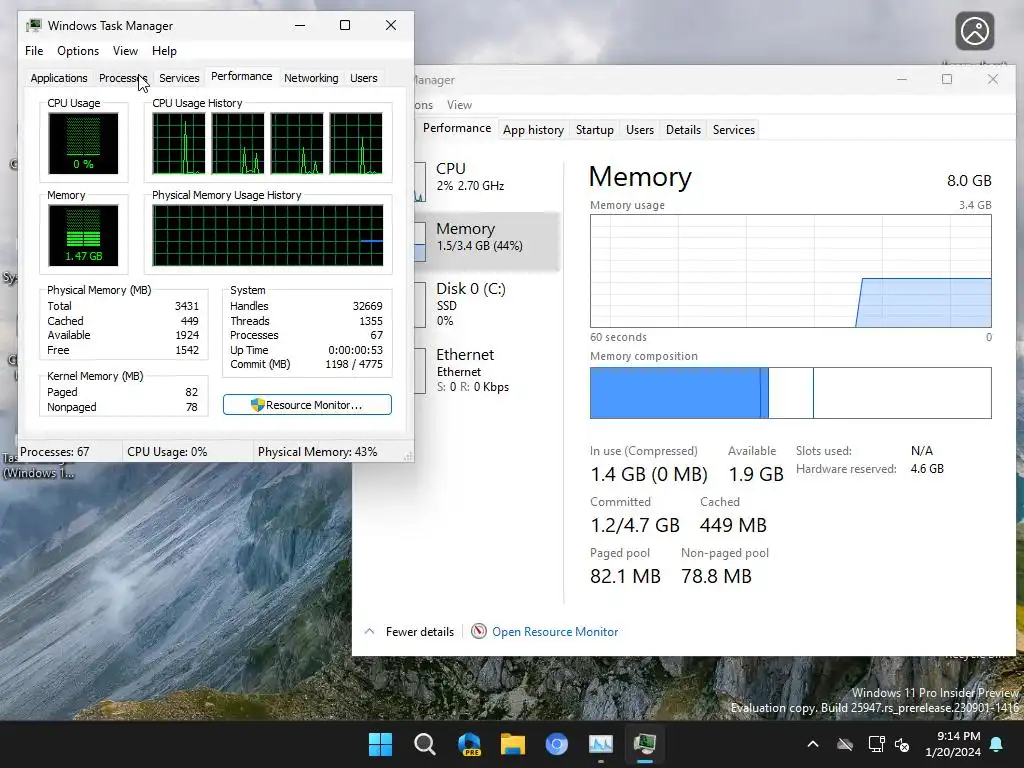Open the network status tray icon

click(x=876, y=744)
